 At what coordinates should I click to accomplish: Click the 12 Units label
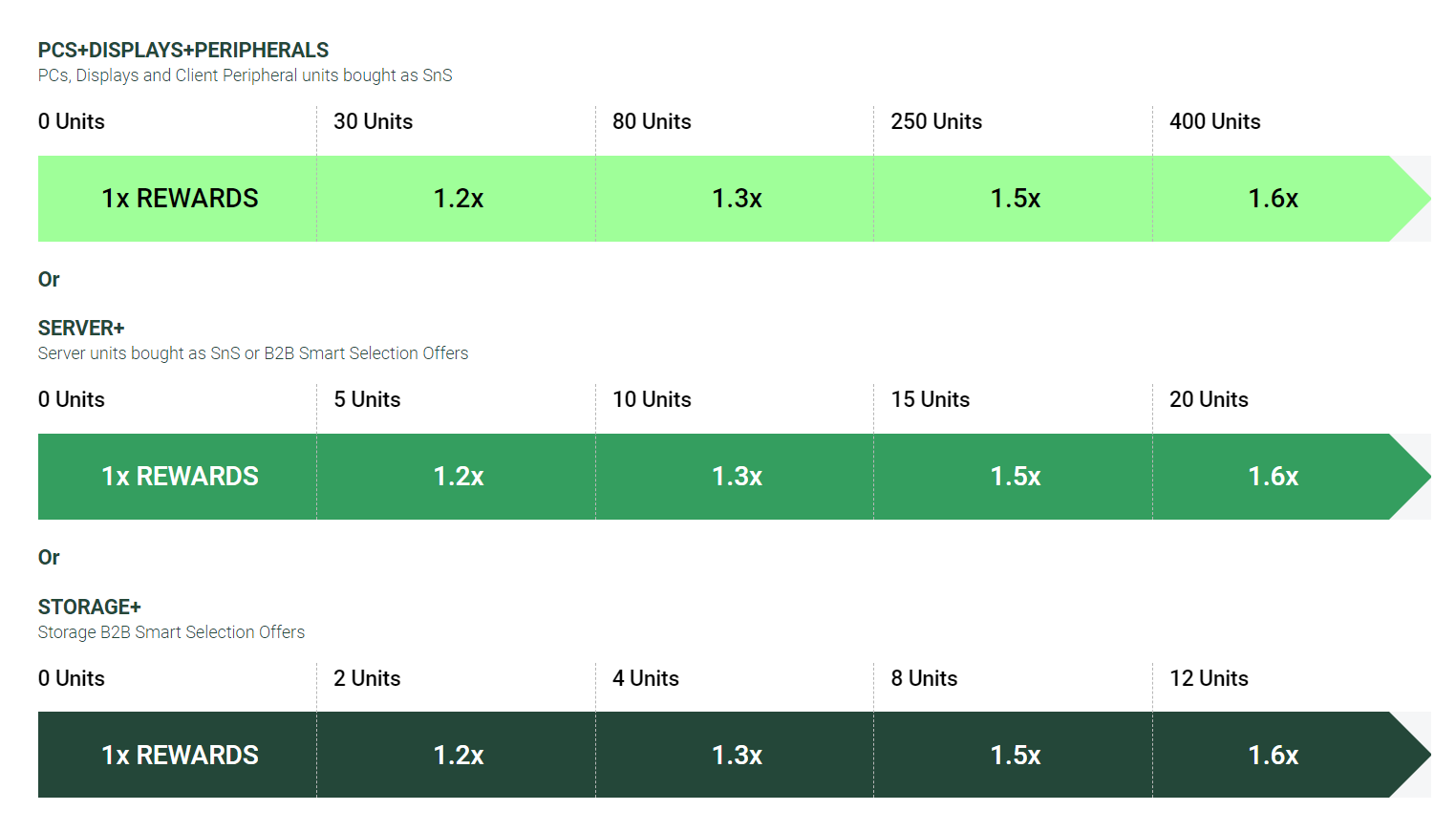click(x=1209, y=679)
